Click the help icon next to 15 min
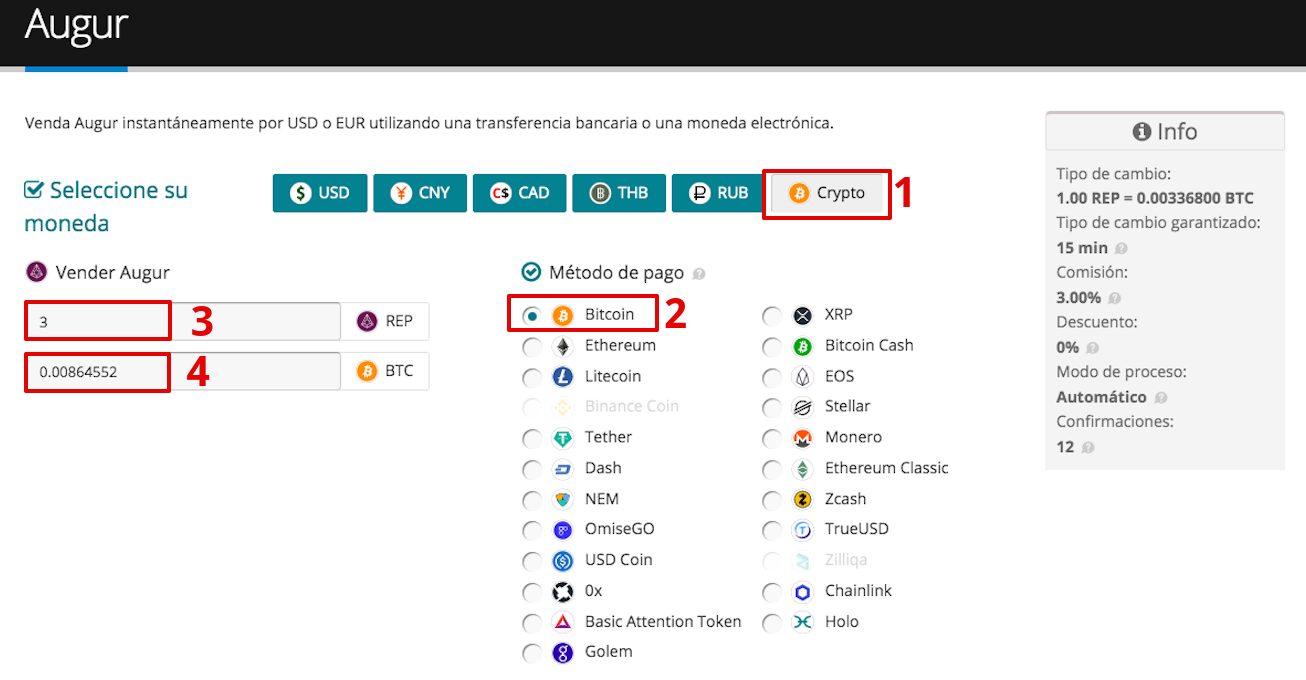1306x680 pixels. click(x=1121, y=248)
